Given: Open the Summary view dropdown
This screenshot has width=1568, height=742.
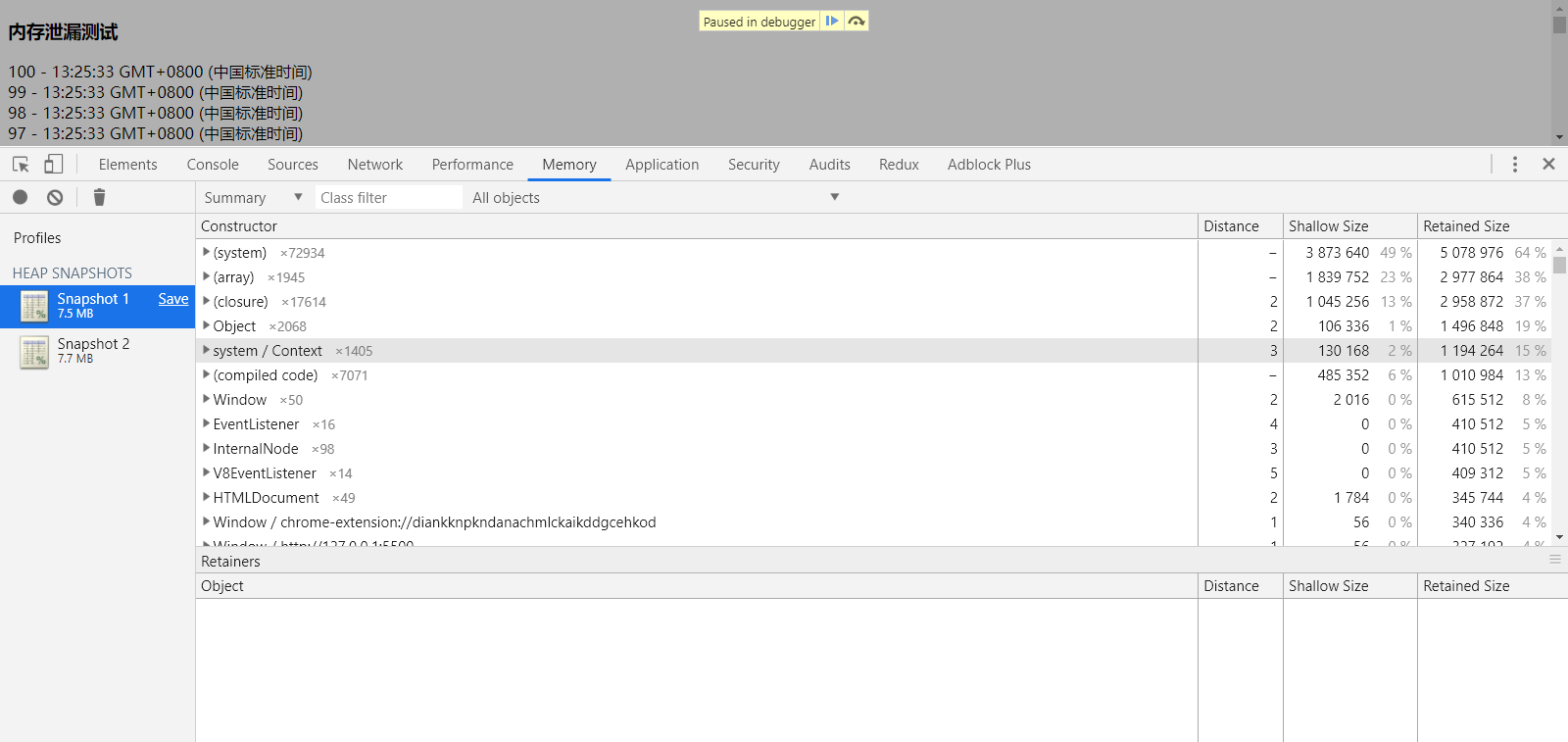Looking at the screenshot, I should pos(253,197).
